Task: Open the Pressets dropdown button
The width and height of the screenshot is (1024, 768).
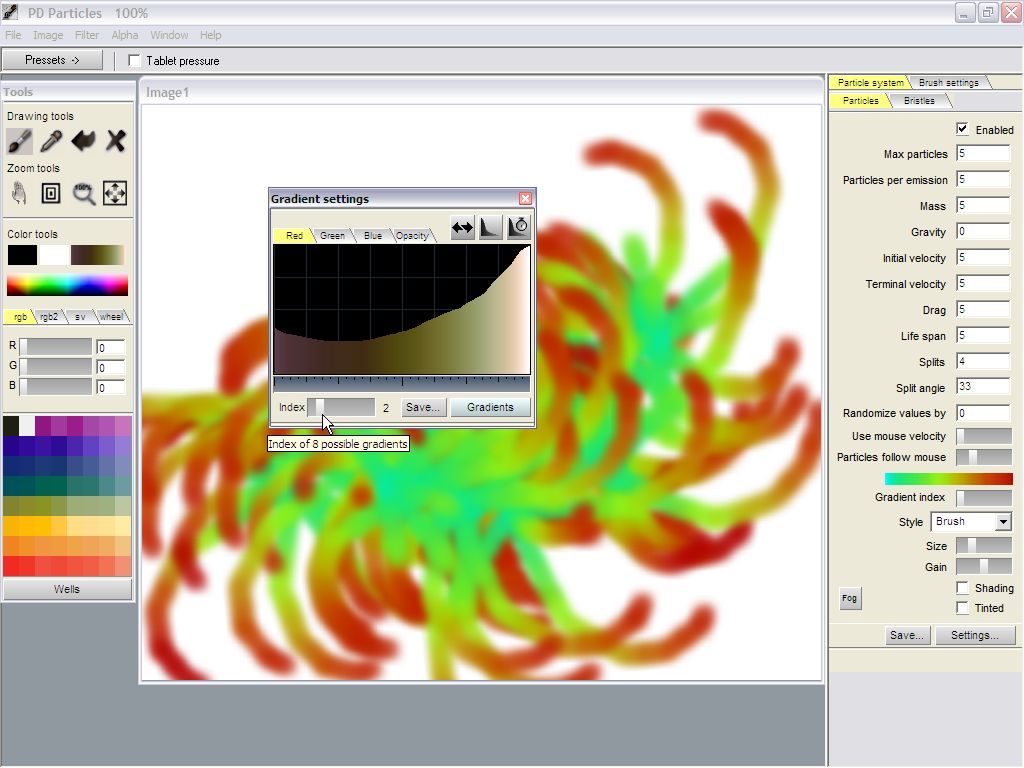Action: point(52,60)
